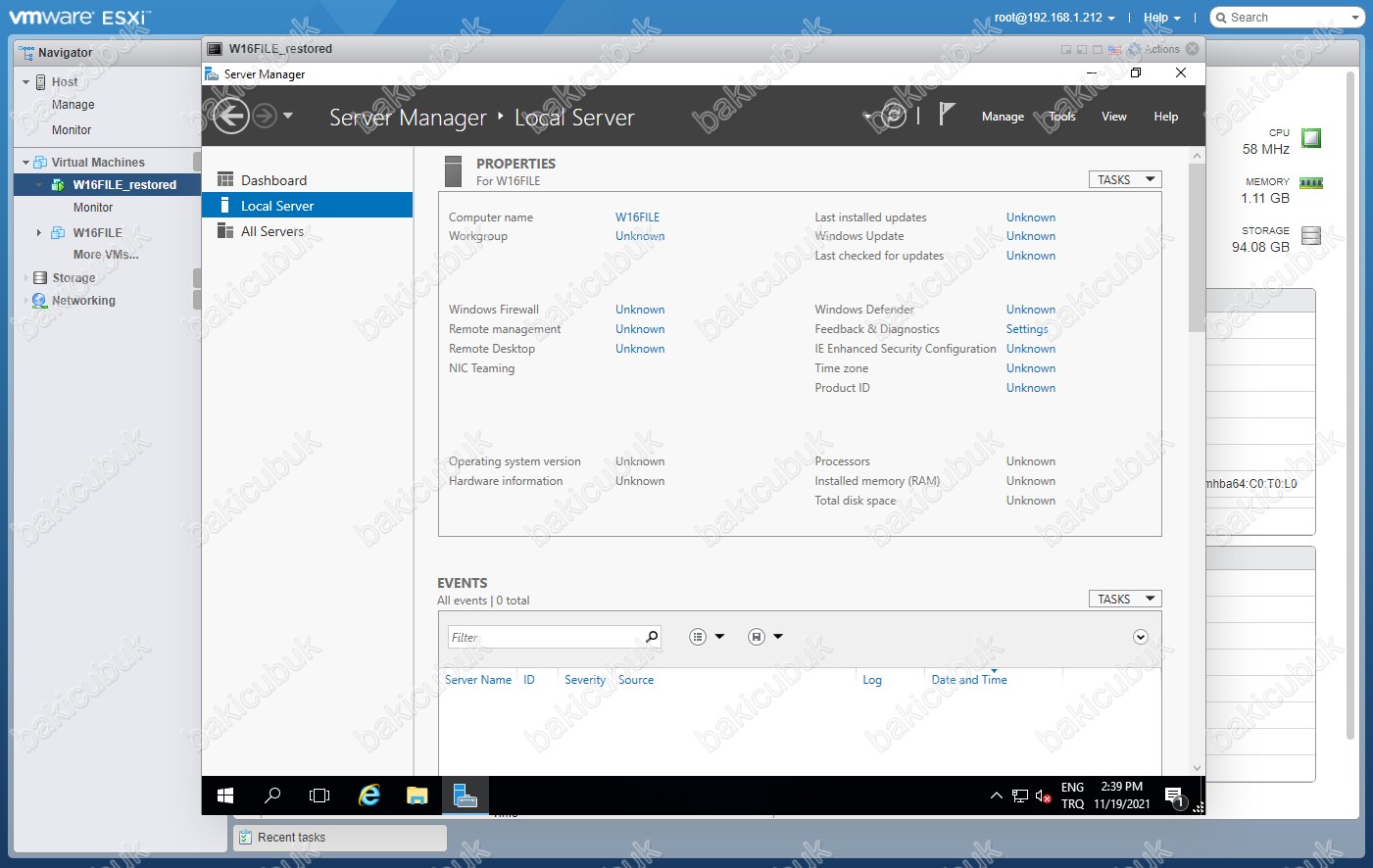Screen dimensions: 1373x868
Task: Click the ENG TRQ language indicator
Action: [1072, 796]
